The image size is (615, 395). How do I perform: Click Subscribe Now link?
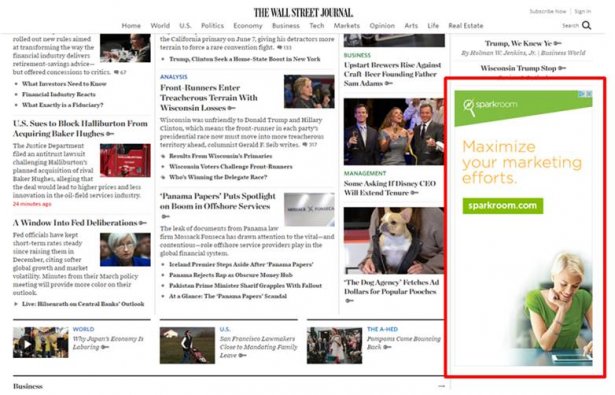coord(548,11)
